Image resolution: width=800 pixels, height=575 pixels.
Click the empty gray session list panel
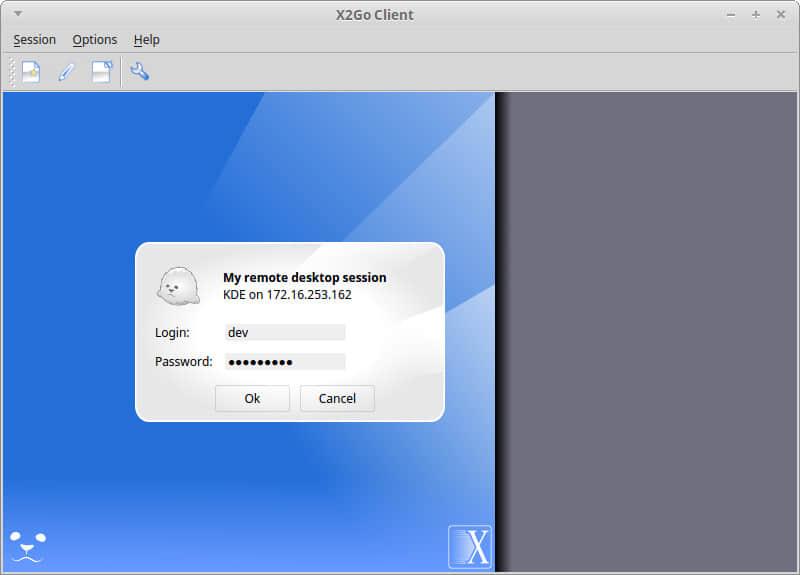648,330
